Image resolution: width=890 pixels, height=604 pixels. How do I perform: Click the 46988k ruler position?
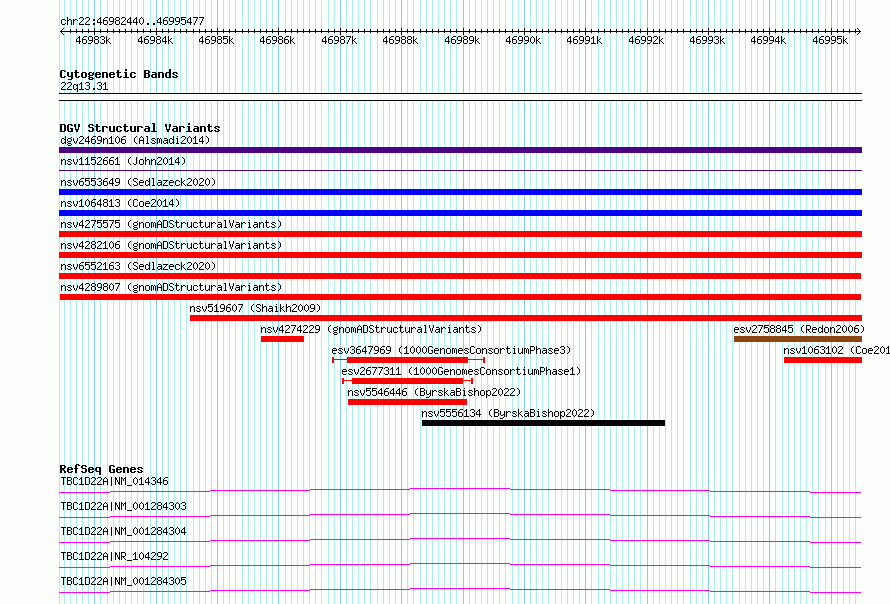[x=400, y=40]
